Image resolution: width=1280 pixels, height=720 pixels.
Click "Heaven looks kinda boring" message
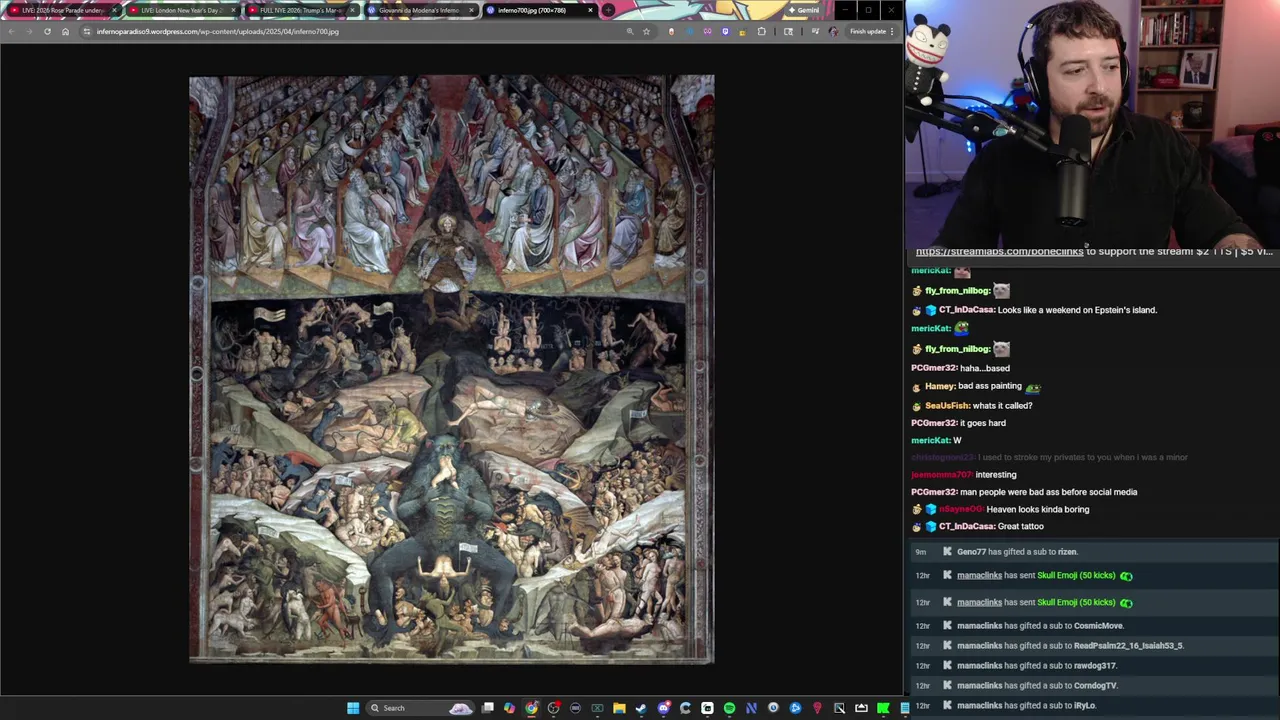click(x=1038, y=509)
